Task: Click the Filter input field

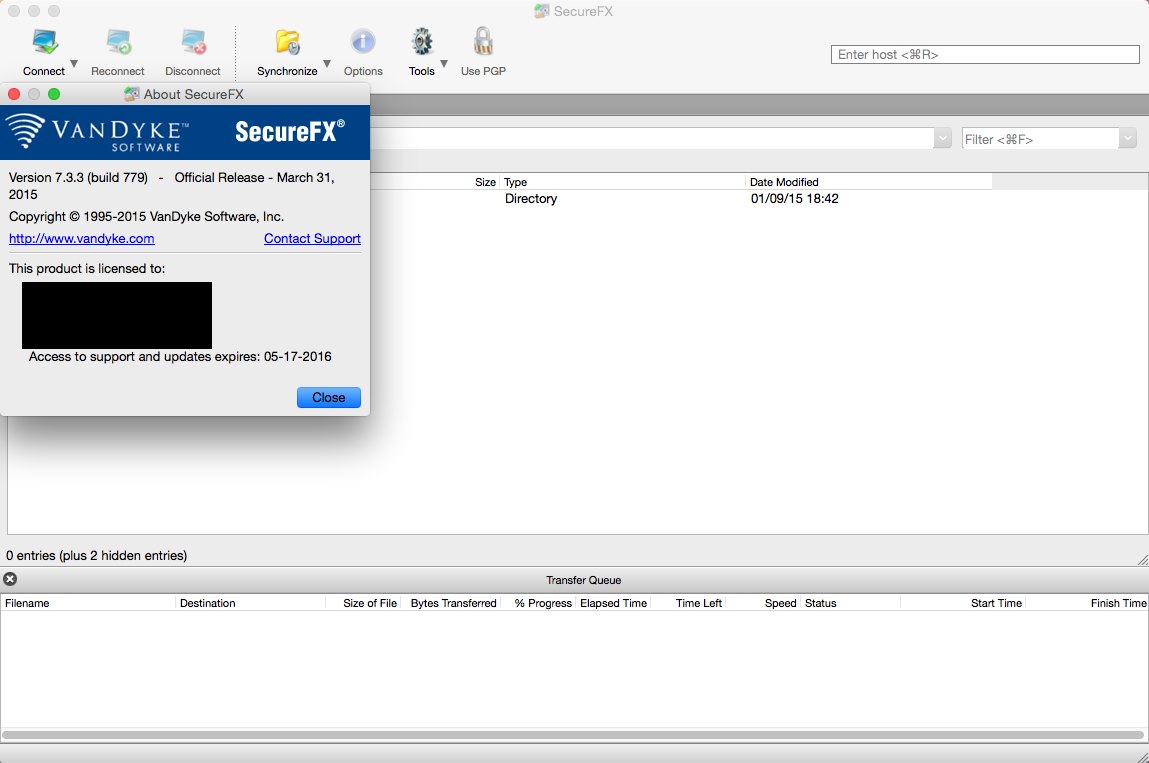Action: pos(1041,139)
